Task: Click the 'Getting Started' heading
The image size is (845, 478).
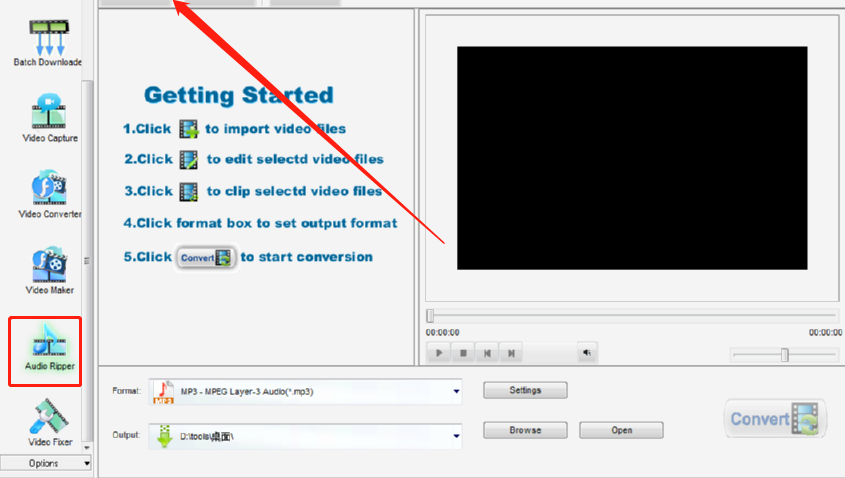Action: point(239,95)
